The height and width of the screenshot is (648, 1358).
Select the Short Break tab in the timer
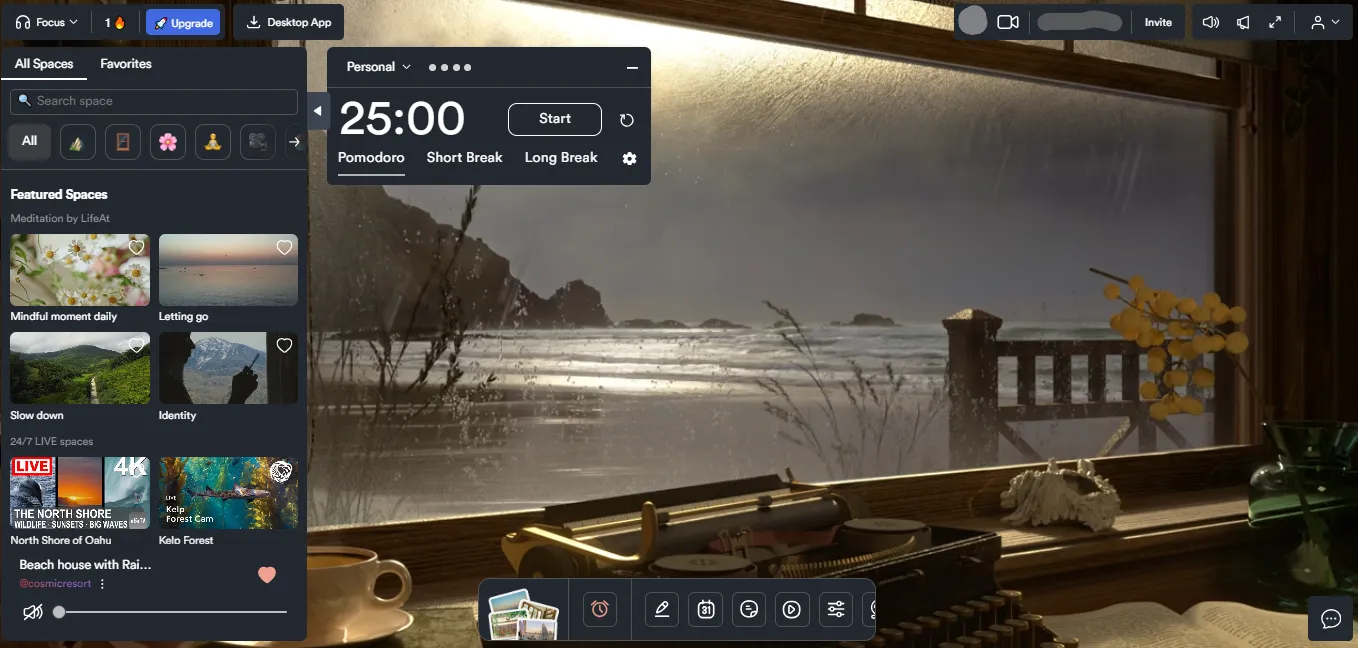click(464, 157)
